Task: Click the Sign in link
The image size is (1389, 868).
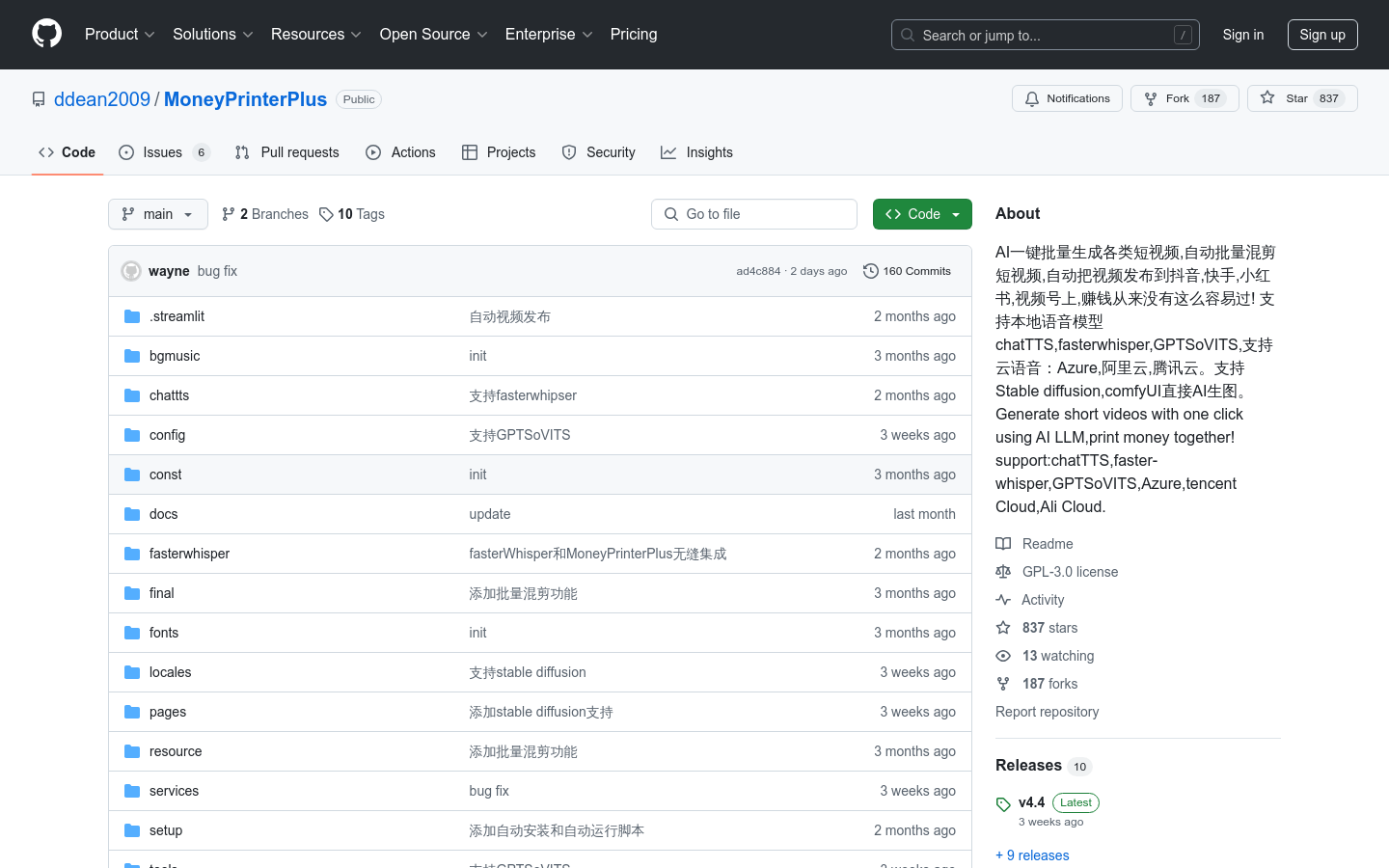Action: point(1243,35)
